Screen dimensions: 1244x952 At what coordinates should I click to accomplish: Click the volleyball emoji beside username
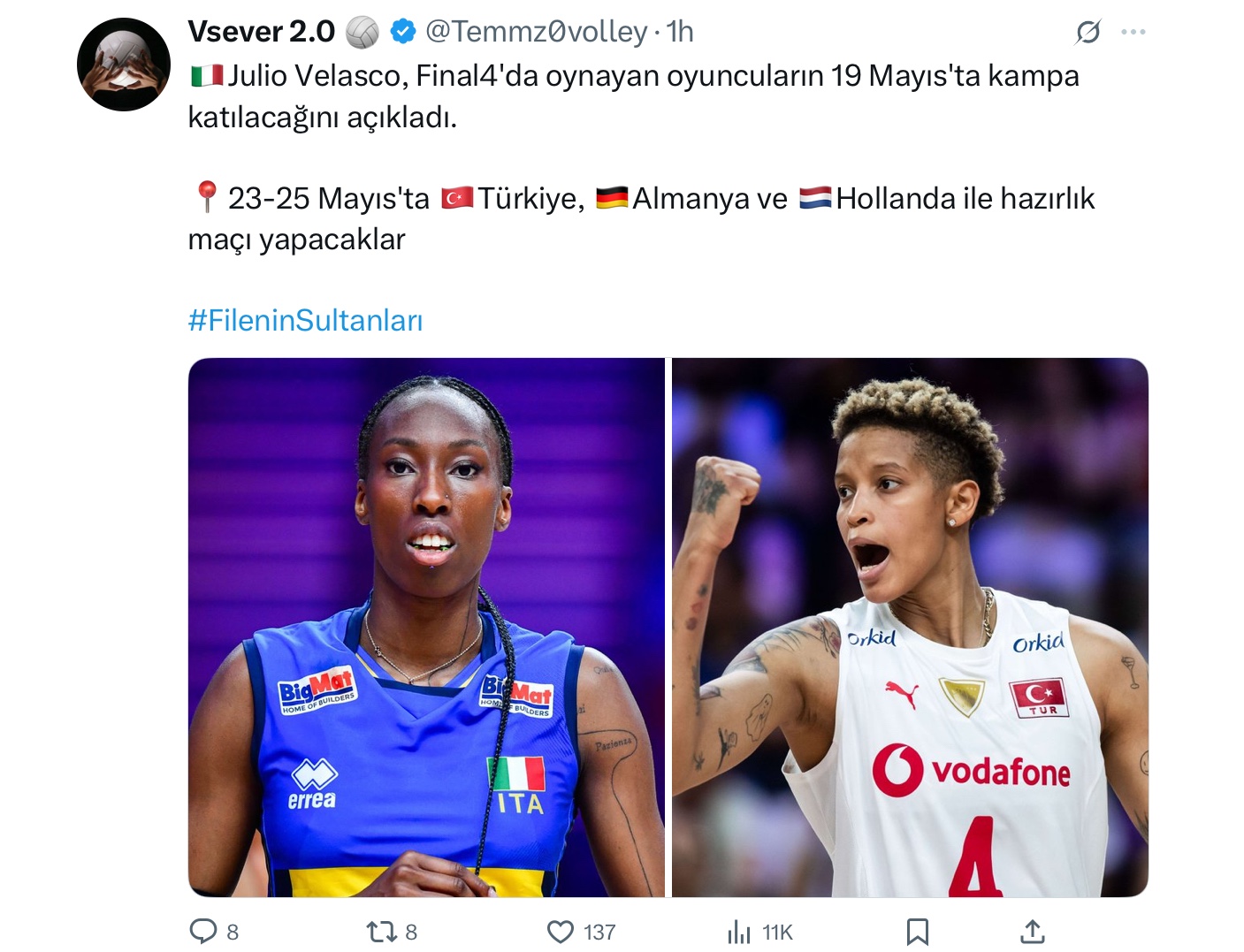click(362, 32)
